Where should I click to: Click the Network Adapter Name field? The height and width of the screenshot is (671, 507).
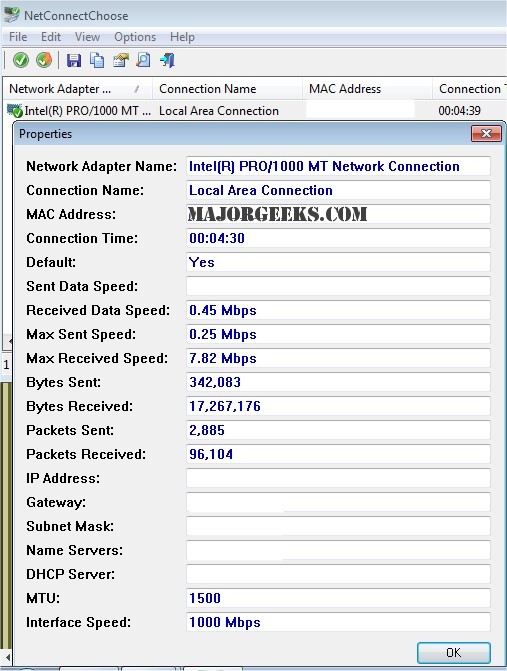tap(338, 166)
